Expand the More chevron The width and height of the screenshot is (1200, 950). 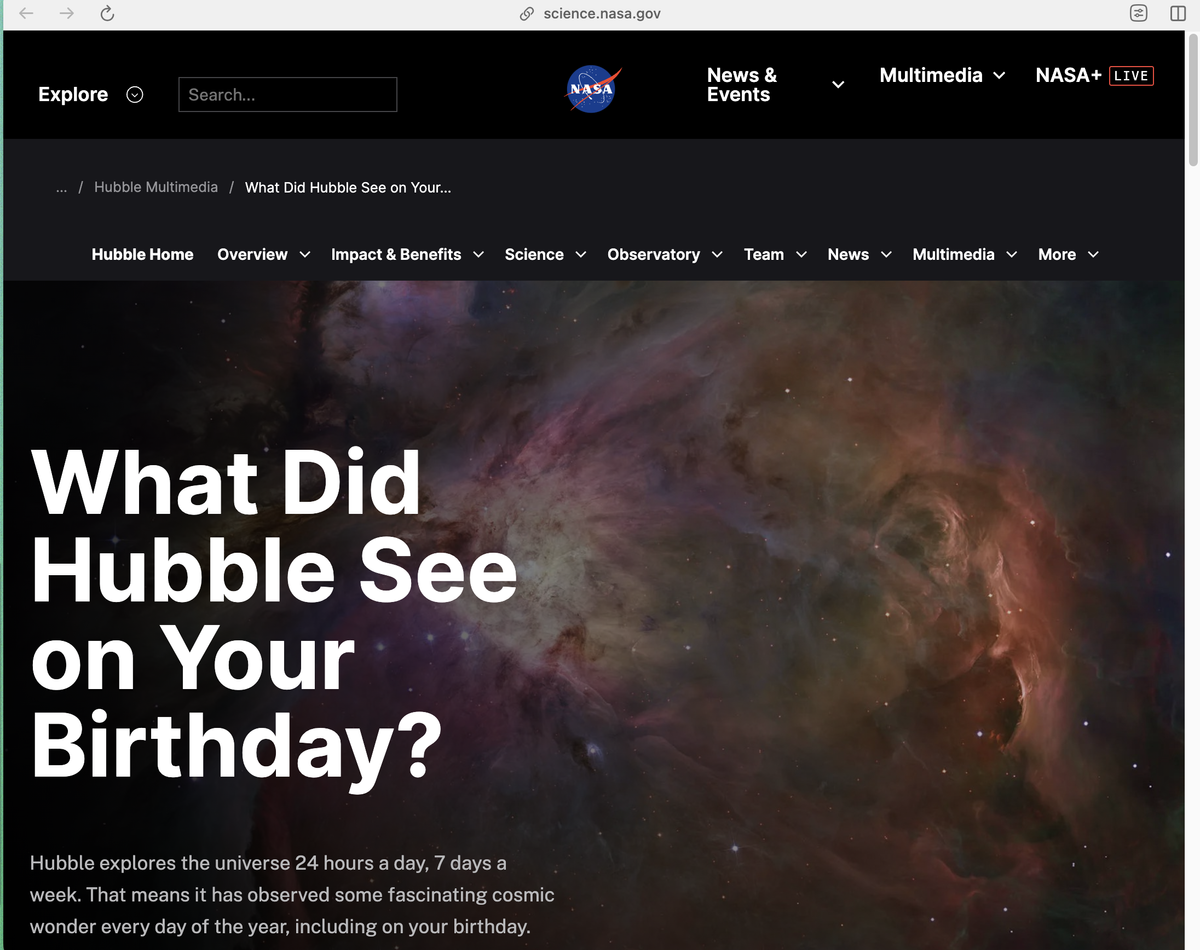[1093, 255]
